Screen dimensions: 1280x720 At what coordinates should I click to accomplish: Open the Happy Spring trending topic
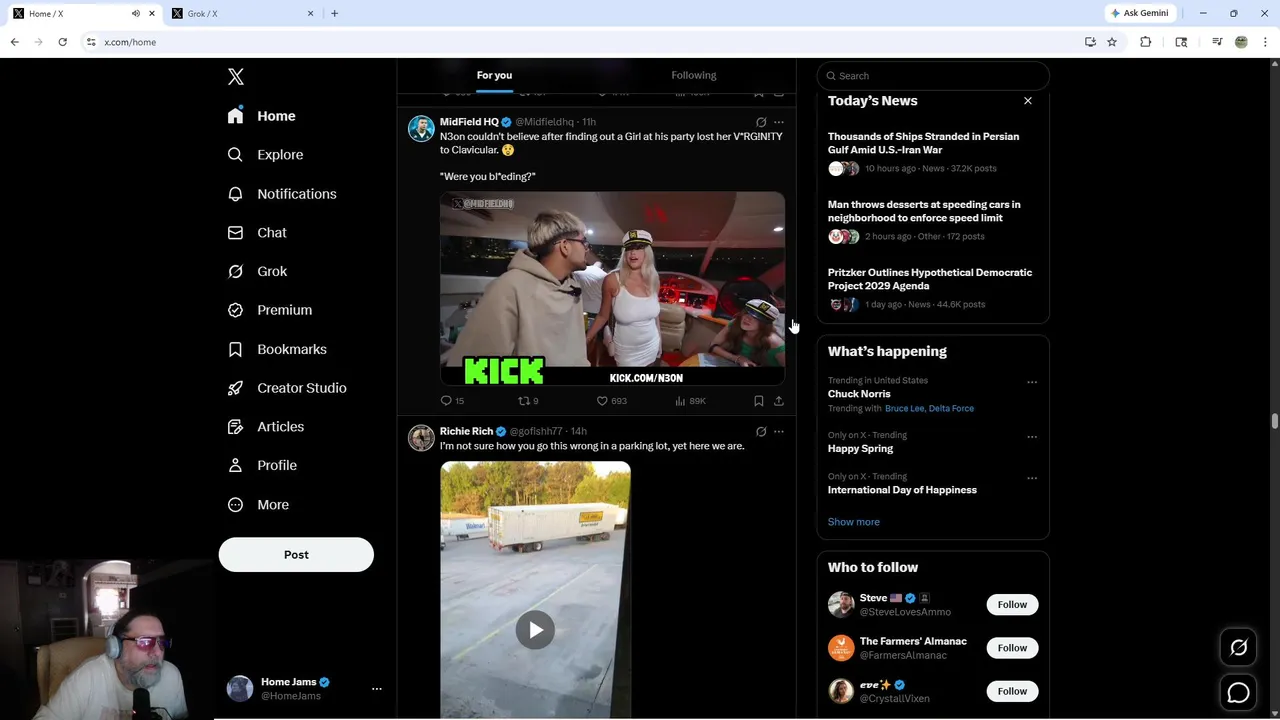point(860,449)
